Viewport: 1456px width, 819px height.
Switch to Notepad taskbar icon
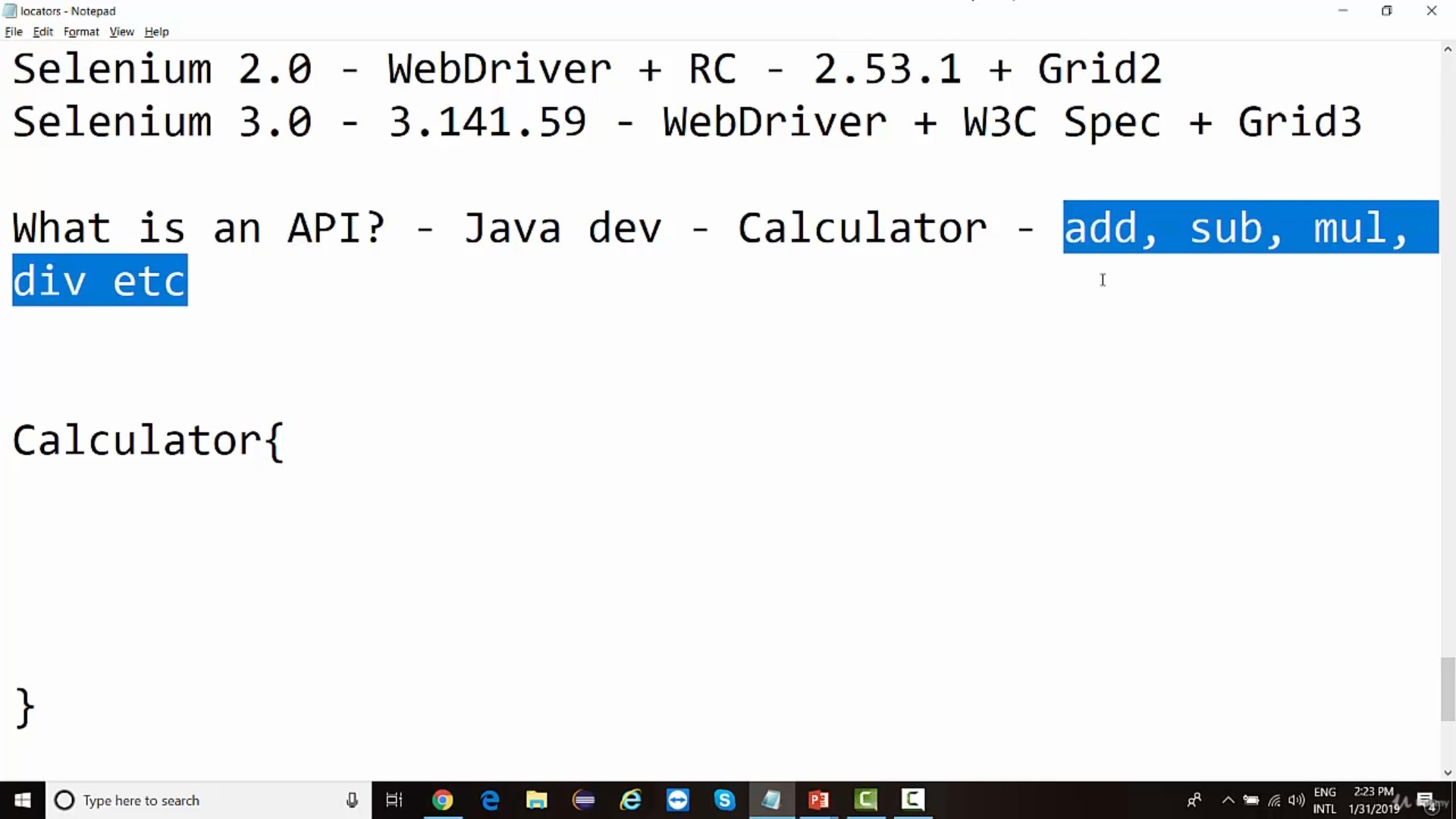[x=772, y=800]
